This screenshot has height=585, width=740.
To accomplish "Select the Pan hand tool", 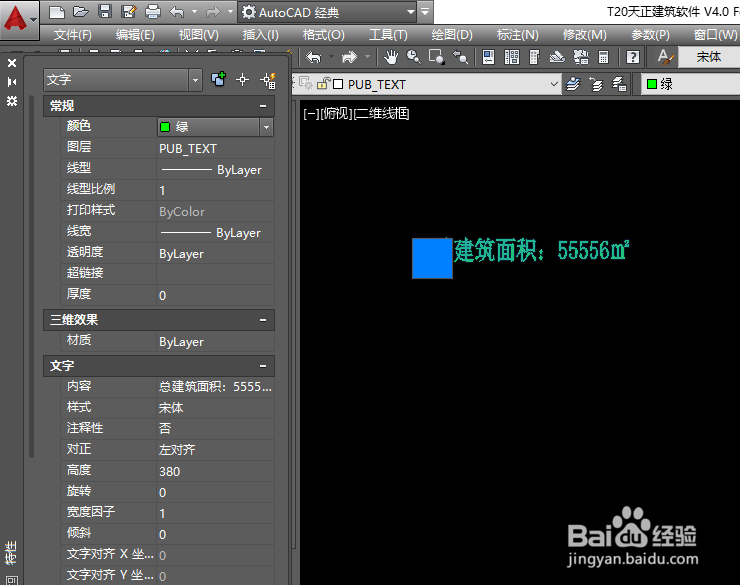I will 390,58.
